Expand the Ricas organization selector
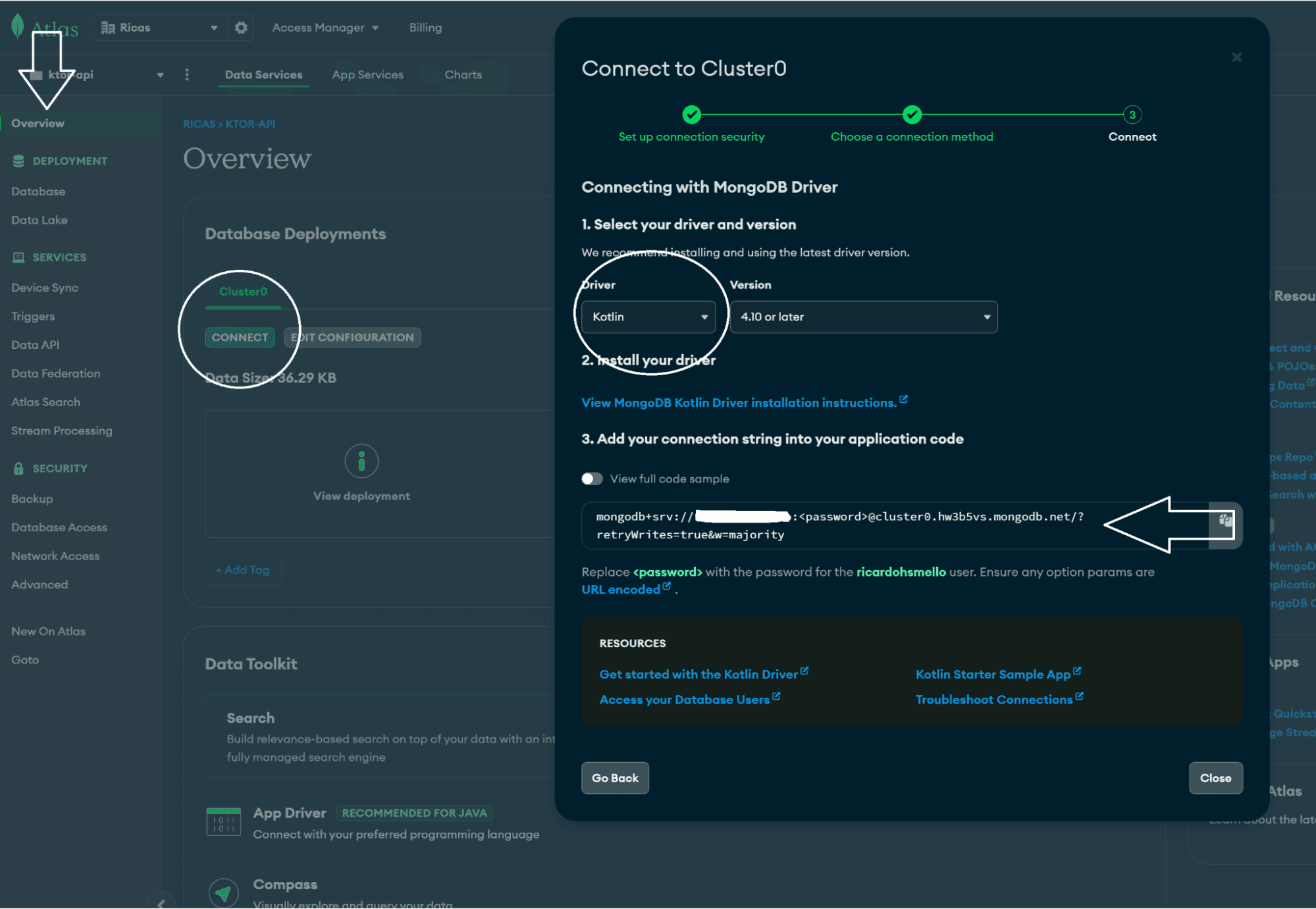This screenshot has width=1316, height=909. pos(213,27)
